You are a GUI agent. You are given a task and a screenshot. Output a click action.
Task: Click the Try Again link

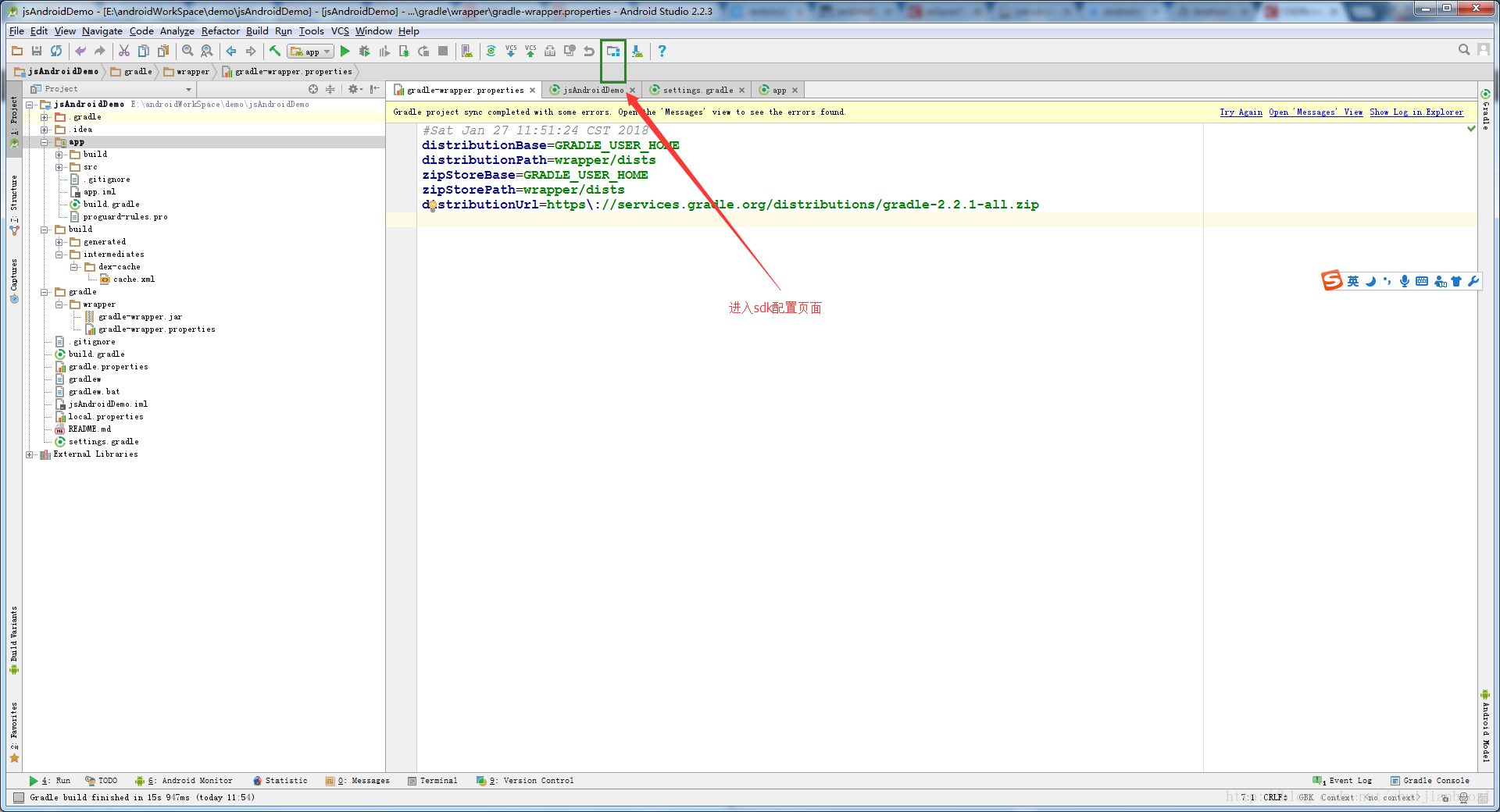[1241, 112]
